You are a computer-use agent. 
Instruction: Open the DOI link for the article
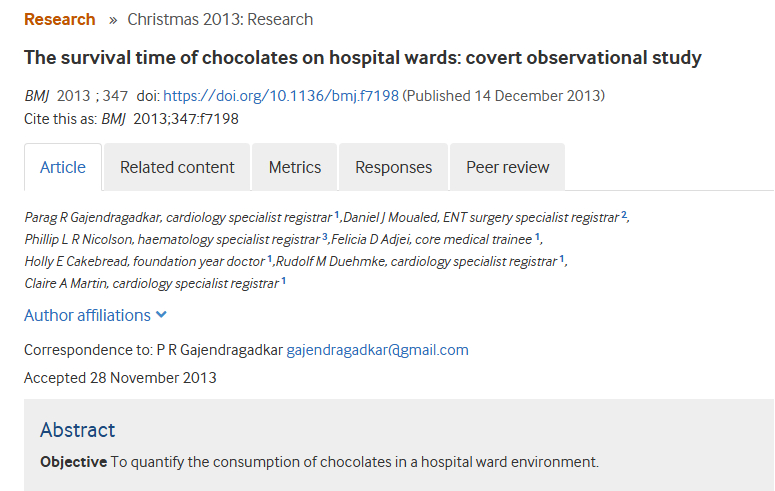pyautogui.click(x=281, y=96)
